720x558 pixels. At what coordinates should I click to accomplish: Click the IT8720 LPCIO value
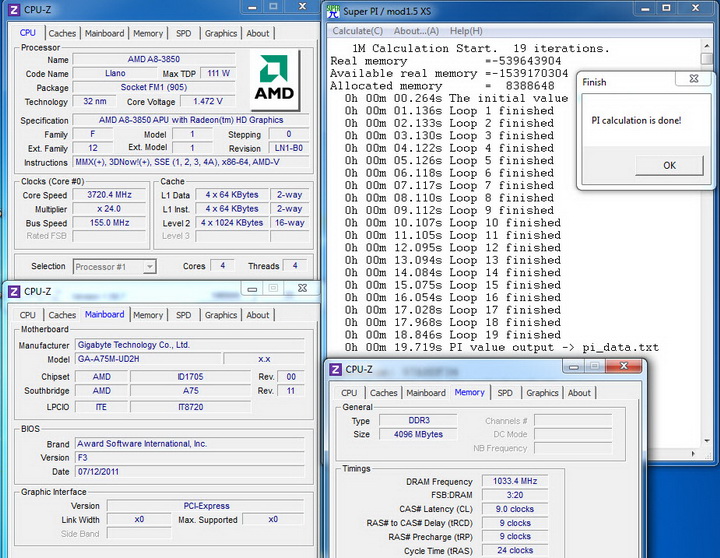pos(191,407)
